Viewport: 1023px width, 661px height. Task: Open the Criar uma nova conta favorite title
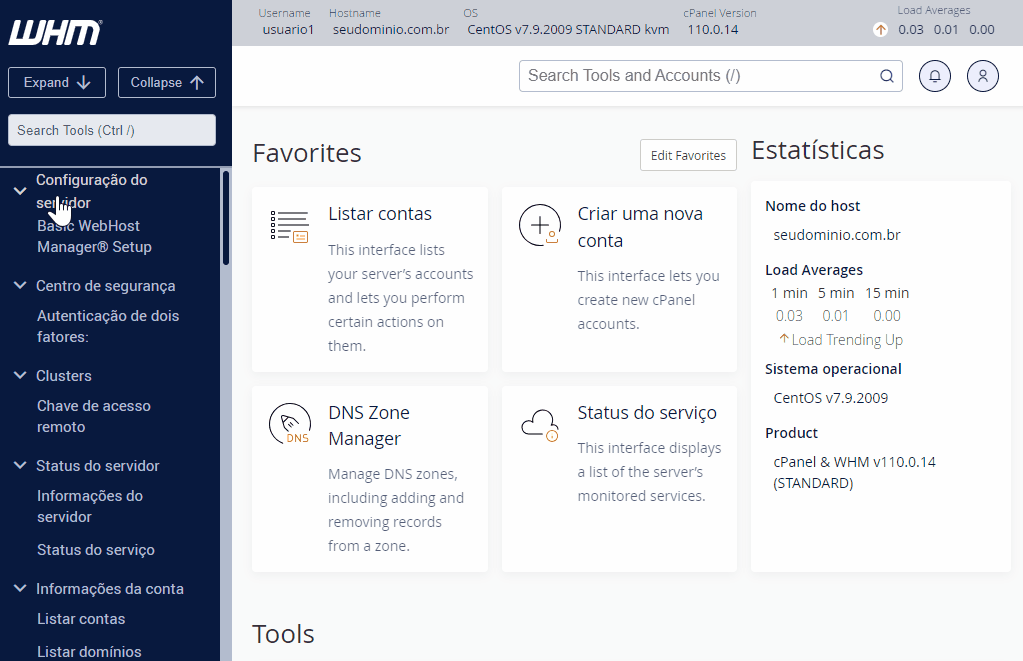click(640, 227)
